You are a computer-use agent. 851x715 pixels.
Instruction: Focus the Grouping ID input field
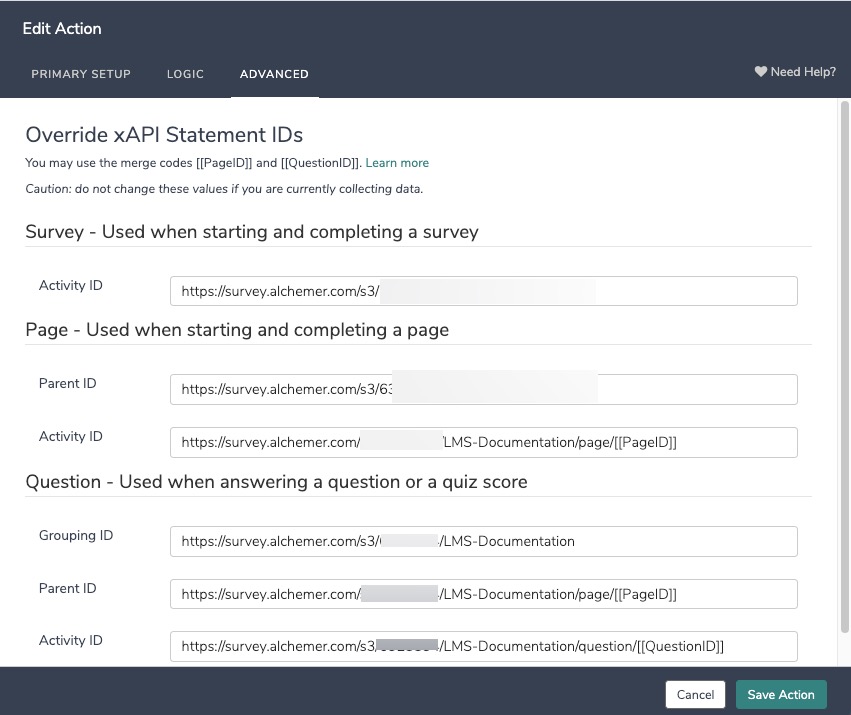point(483,541)
